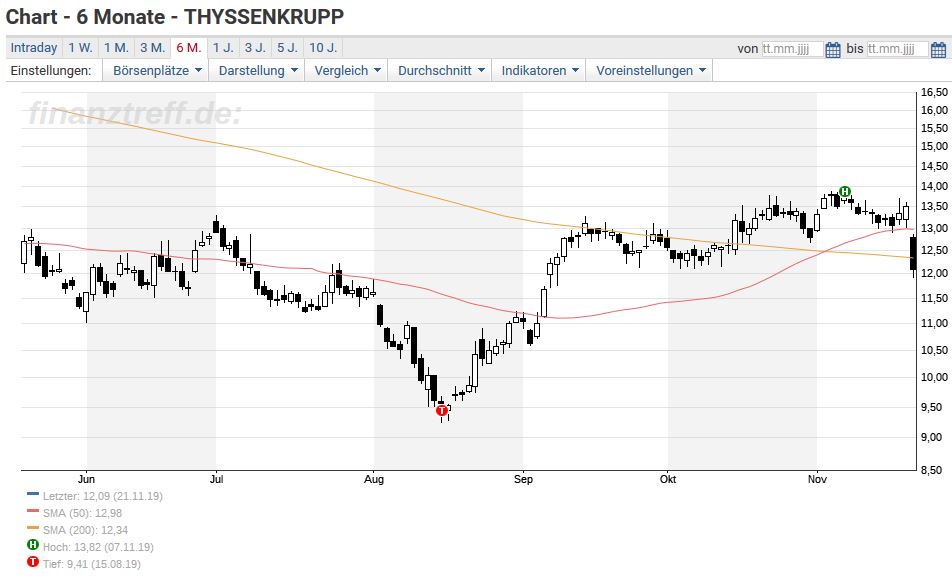952x579 pixels.
Task: Click the 'Sep' x-axis label
Action: click(x=523, y=479)
